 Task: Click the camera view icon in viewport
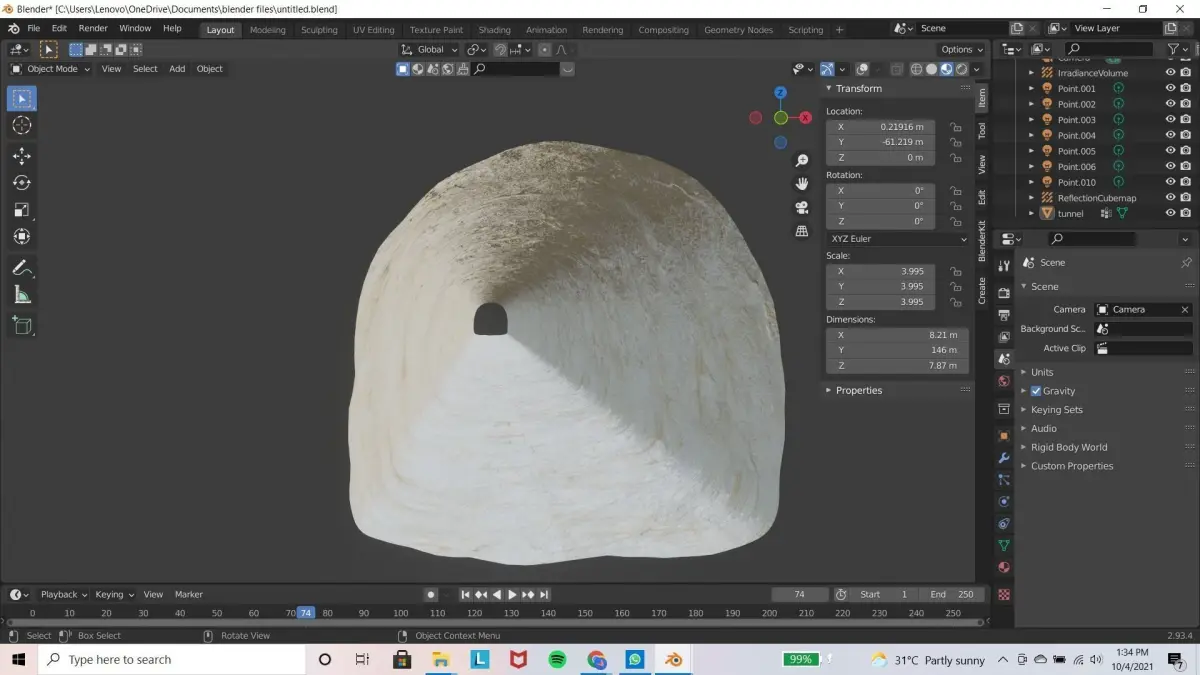click(801, 208)
